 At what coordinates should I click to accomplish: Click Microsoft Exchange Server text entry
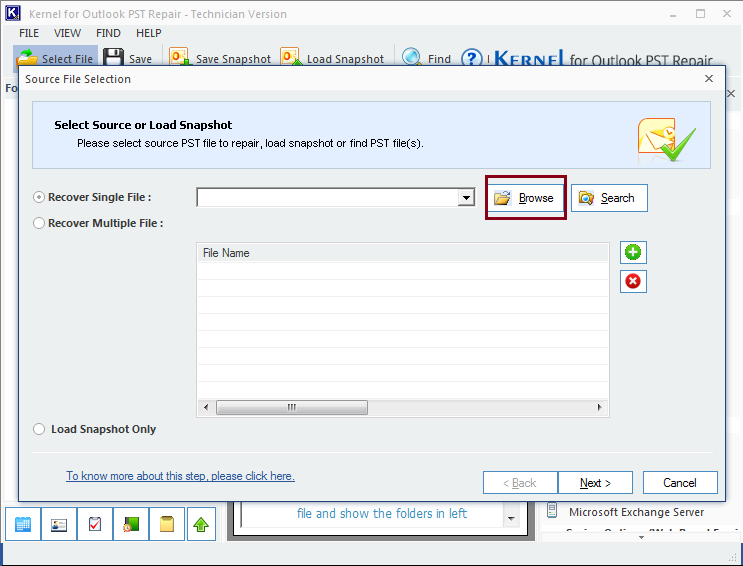(636, 512)
